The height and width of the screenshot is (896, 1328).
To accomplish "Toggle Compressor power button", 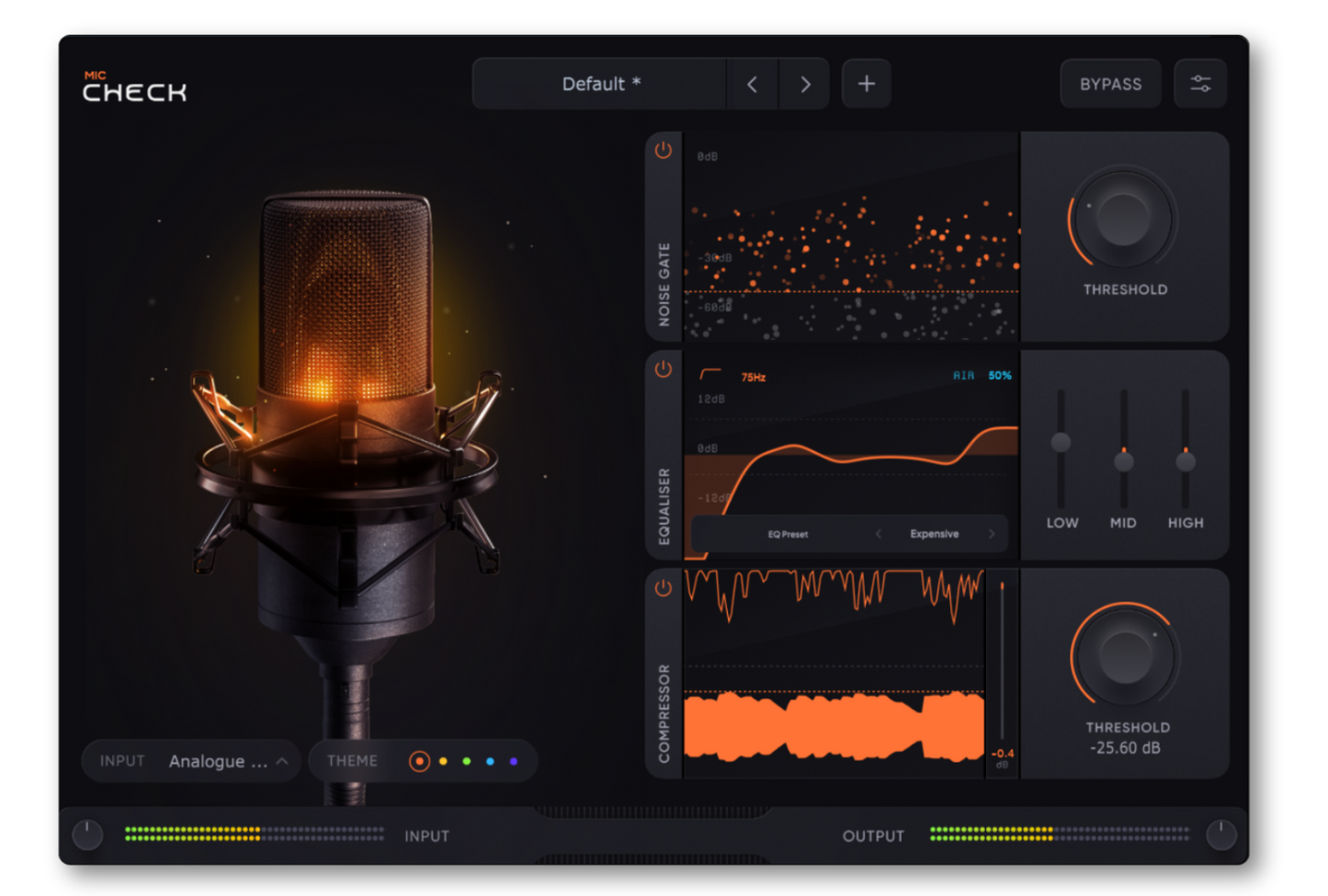I will [663, 588].
